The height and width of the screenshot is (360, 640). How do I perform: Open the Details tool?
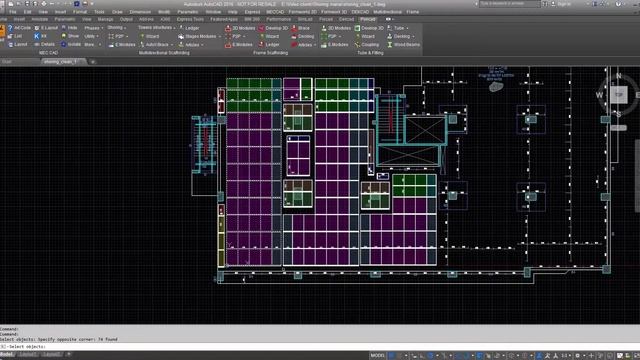(44, 44)
